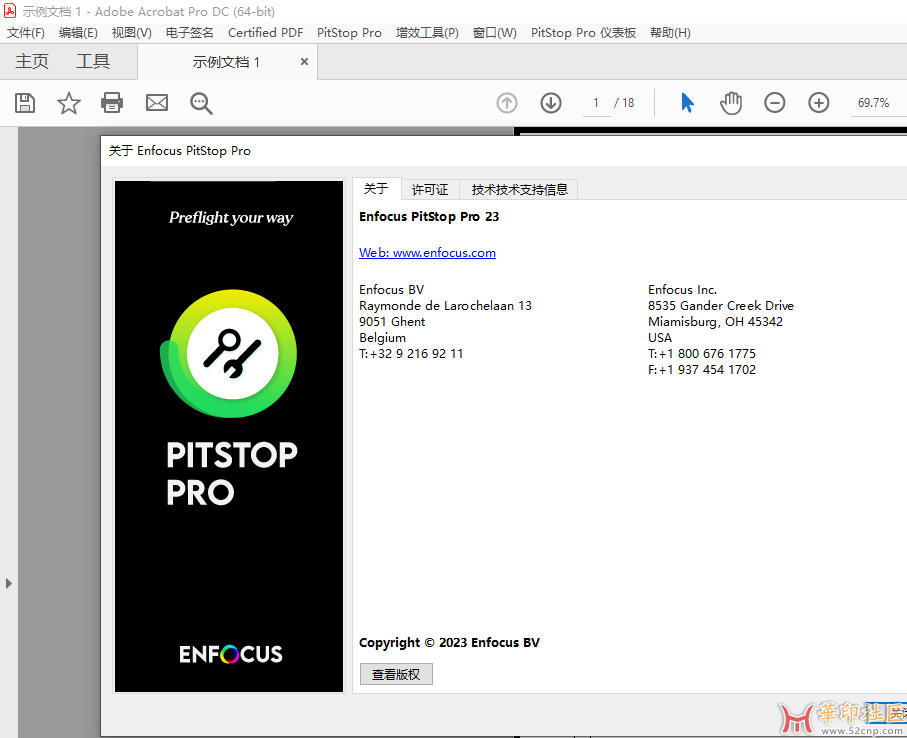Image resolution: width=907 pixels, height=738 pixels.
Task: Open the 视图(V) menu
Action: click(132, 33)
